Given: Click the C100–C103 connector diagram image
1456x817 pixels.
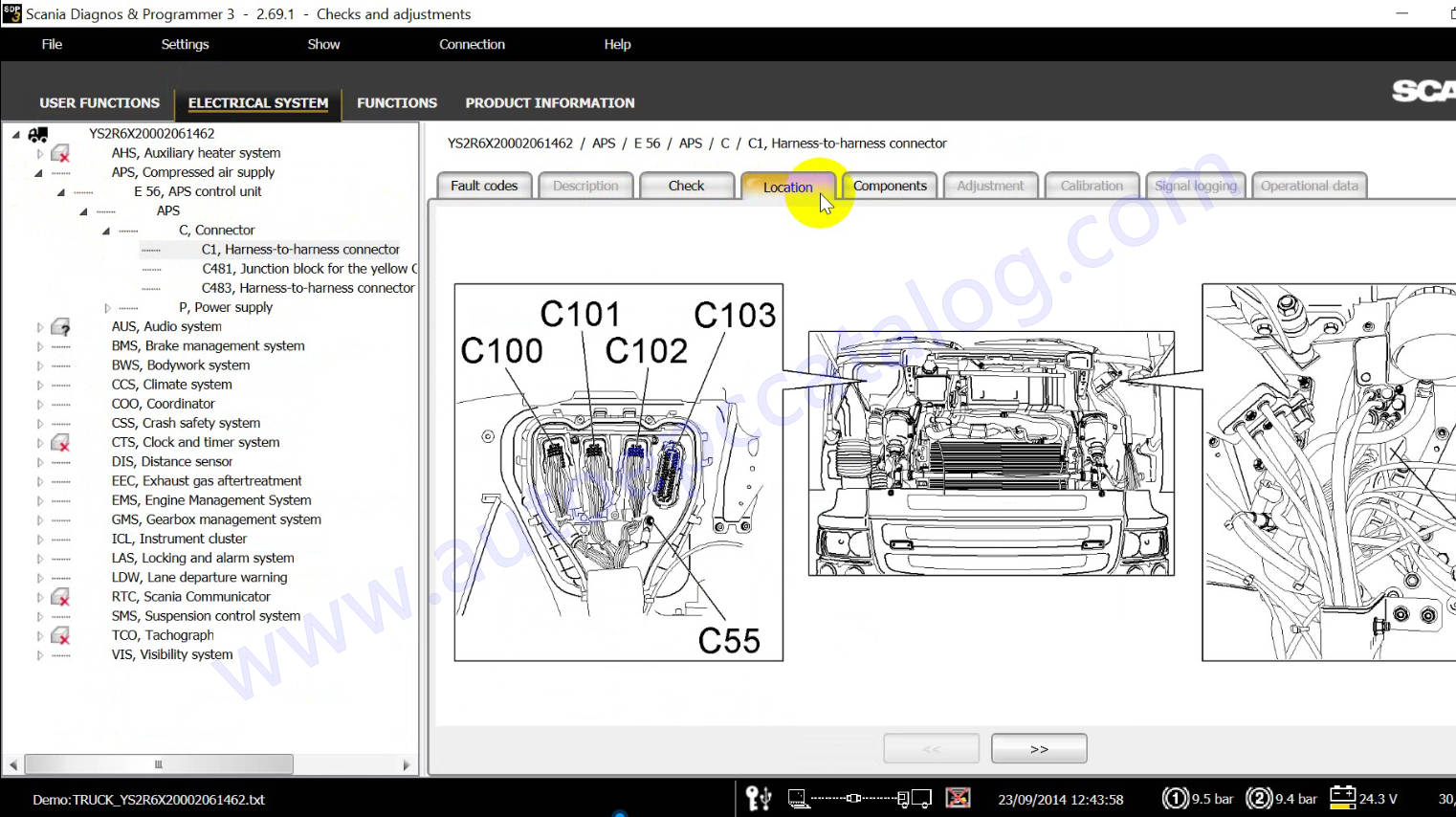Looking at the screenshot, I should click(x=618, y=472).
